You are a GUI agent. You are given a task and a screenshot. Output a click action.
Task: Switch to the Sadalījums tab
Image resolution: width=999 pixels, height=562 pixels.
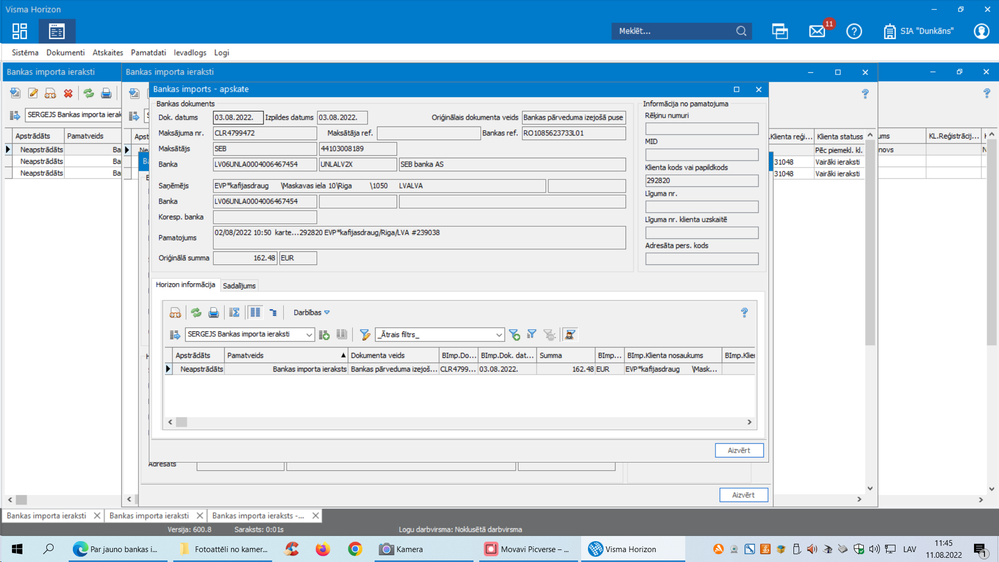pos(239,285)
